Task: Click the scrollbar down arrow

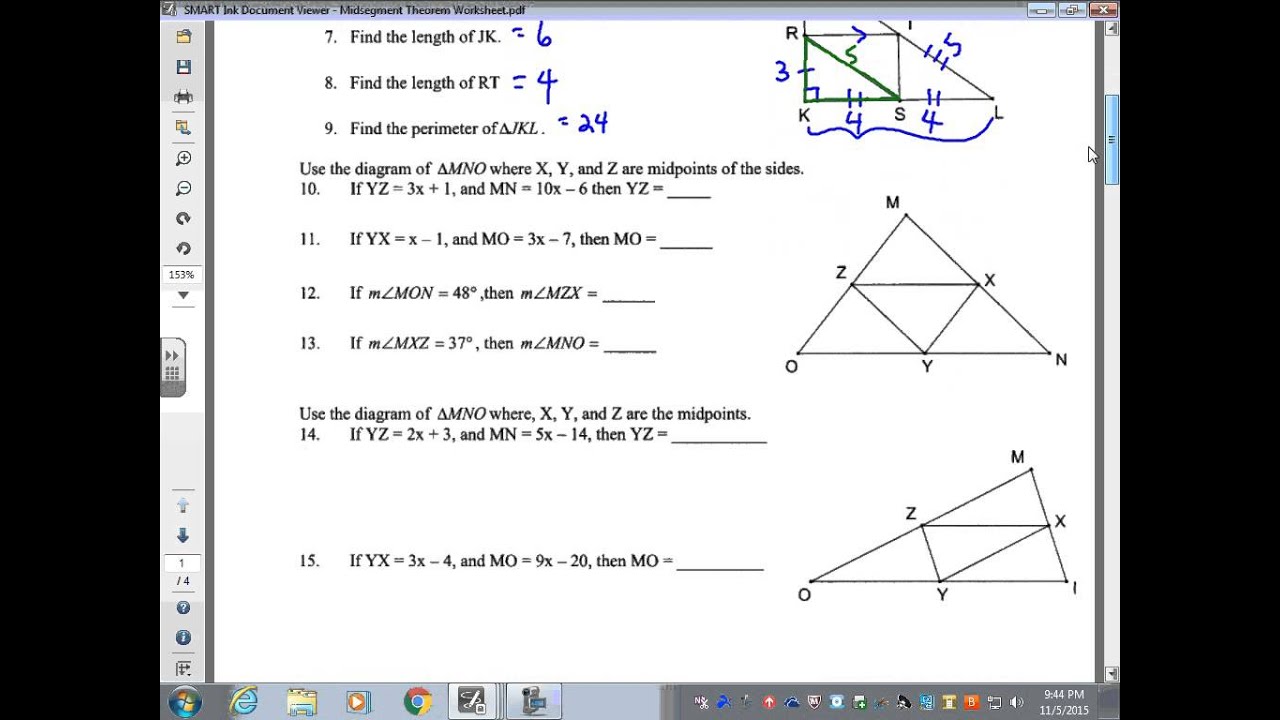Action: coord(1111,674)
